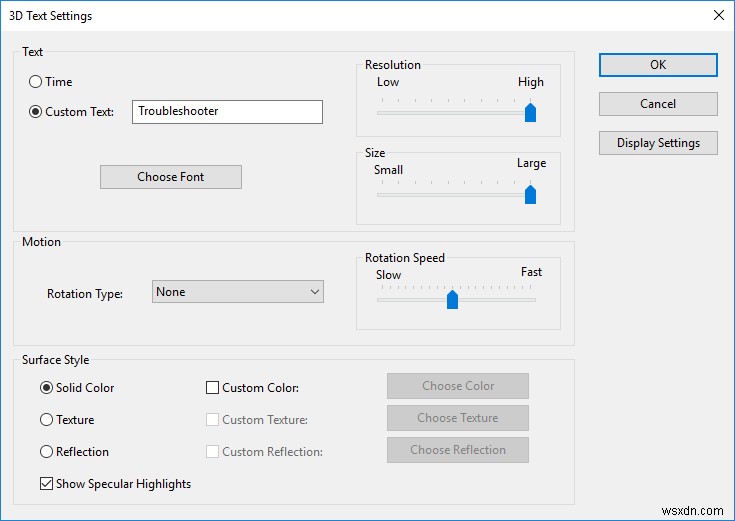Image resolution: width=735 pixels, height=521 pixels.
Task: Click the Resolution slider thumb
Action: [x=530, y=112]
